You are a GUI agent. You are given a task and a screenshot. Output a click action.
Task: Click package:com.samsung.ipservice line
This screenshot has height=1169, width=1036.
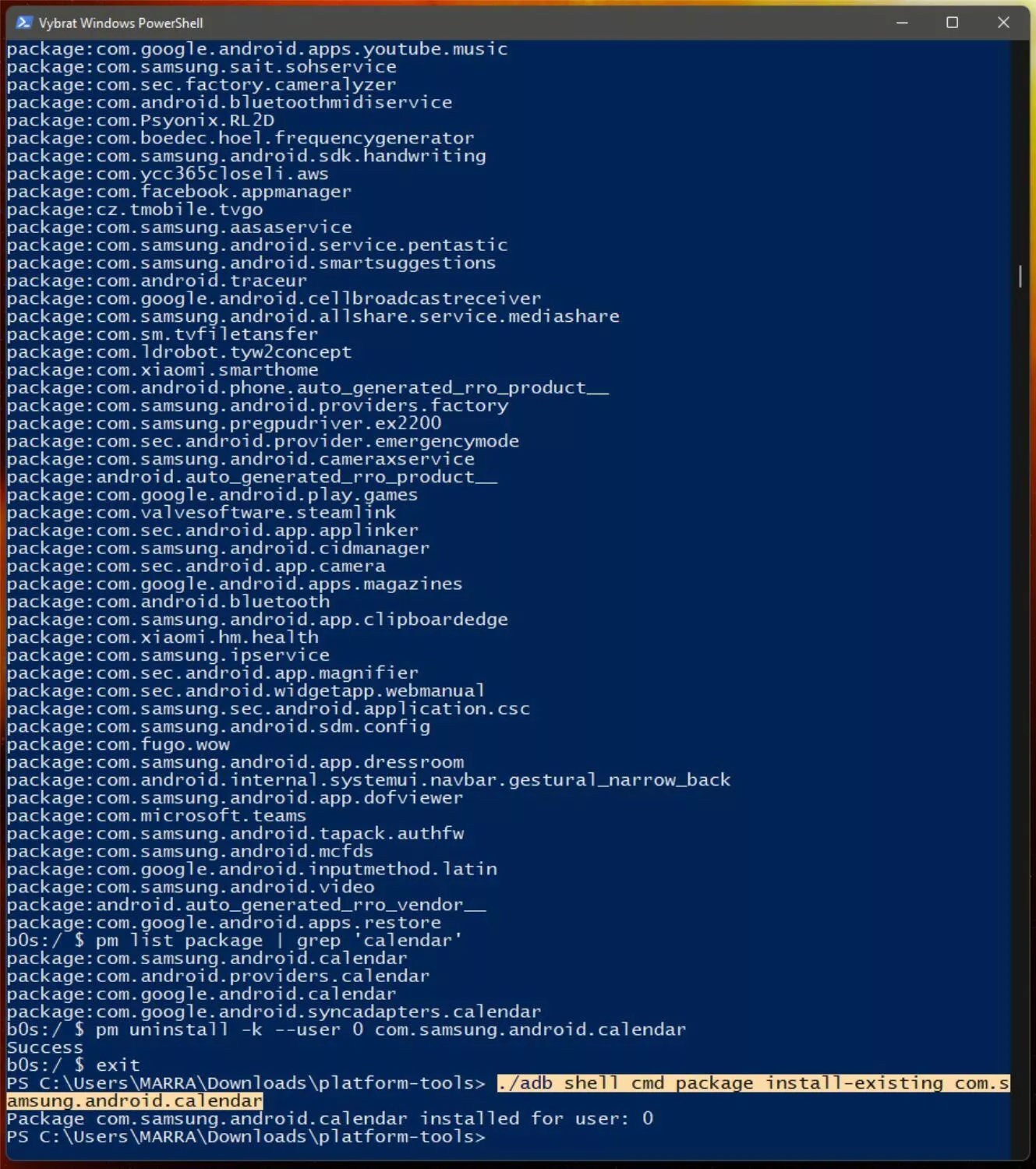(168, 657)
